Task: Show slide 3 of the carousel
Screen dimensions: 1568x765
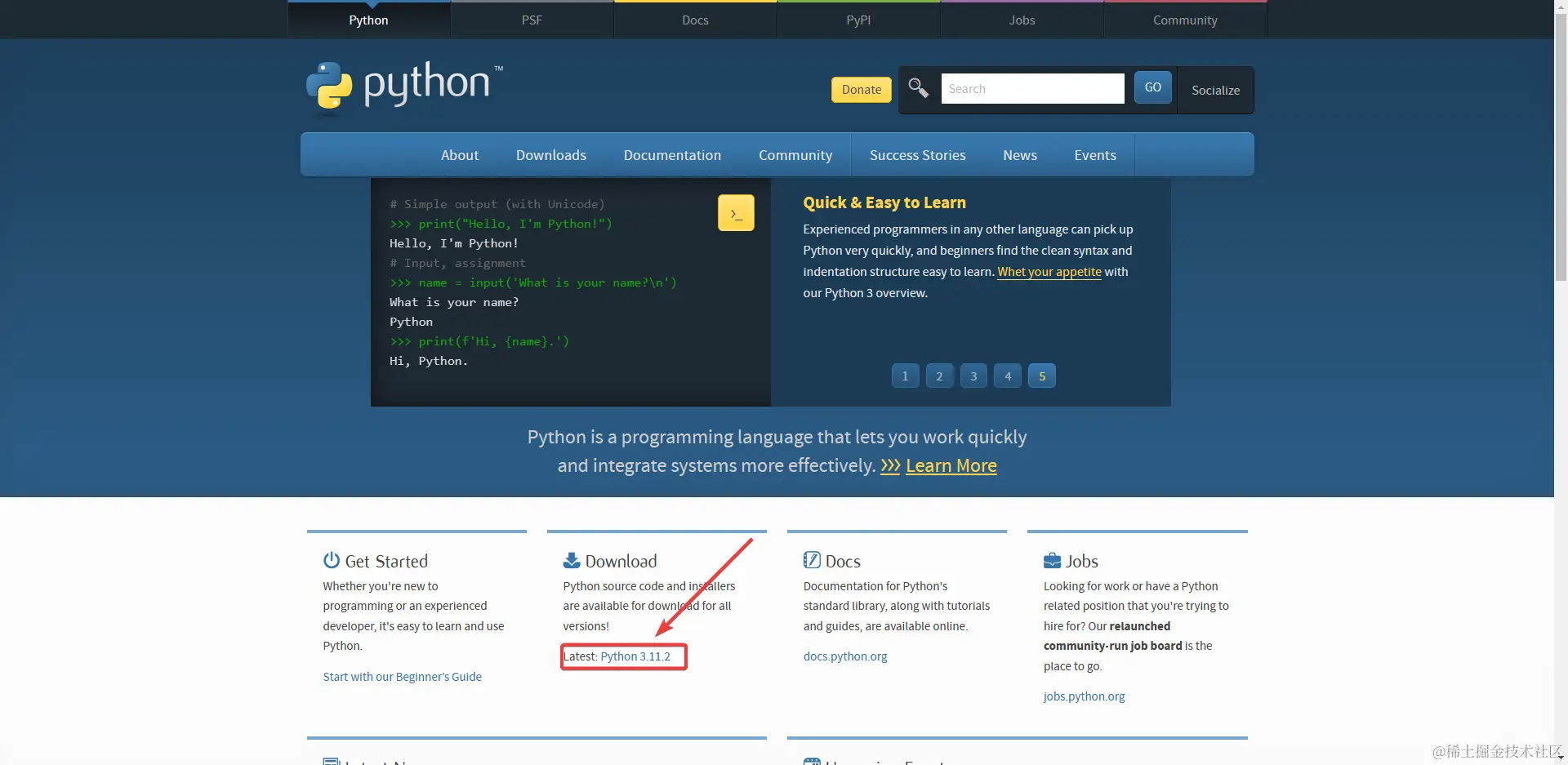Action: pos(973,376)
